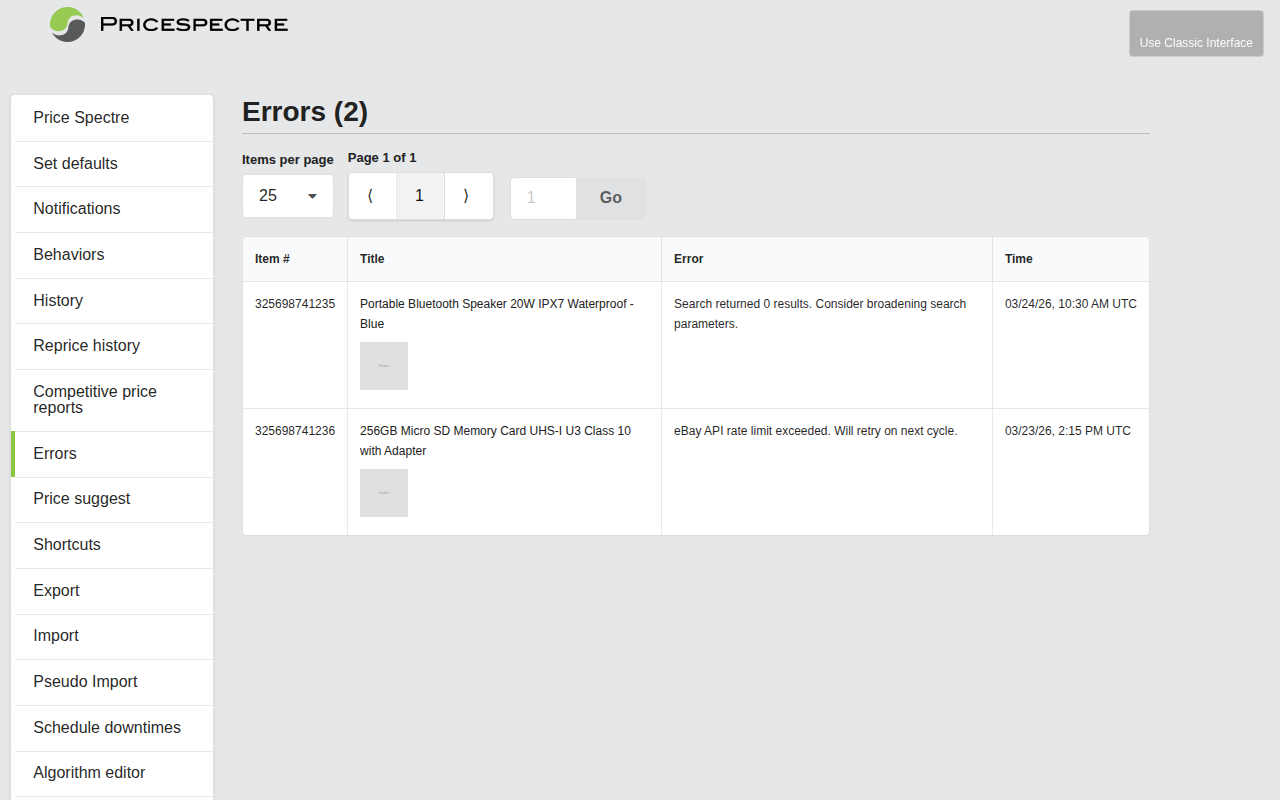This screenshot has height=800, width=1280.
Task: Click thumbnail for Micro SD Memory Card row
Action: (x=383, y=492)
